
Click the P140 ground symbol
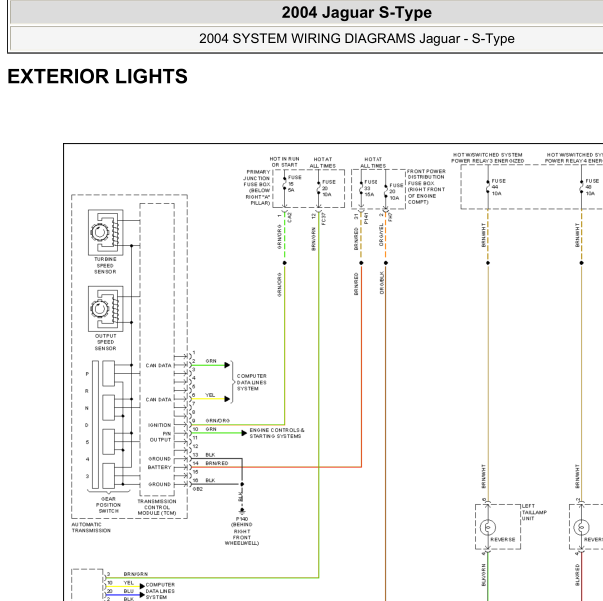pyautogui.click(x=242, y=511)
